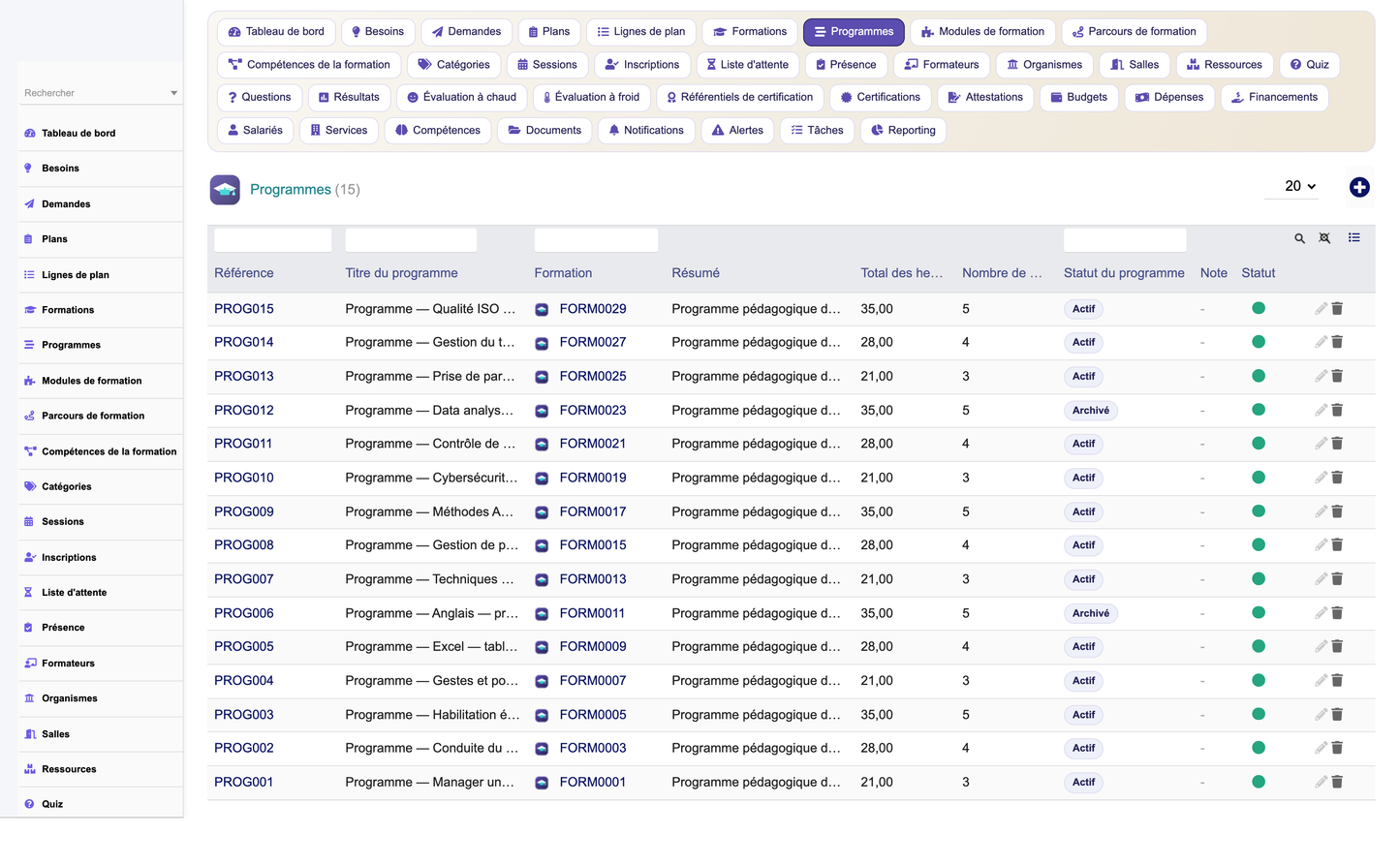Open the Quiz tab in top navigation

pyautogui.click(x=1309, y=65)
